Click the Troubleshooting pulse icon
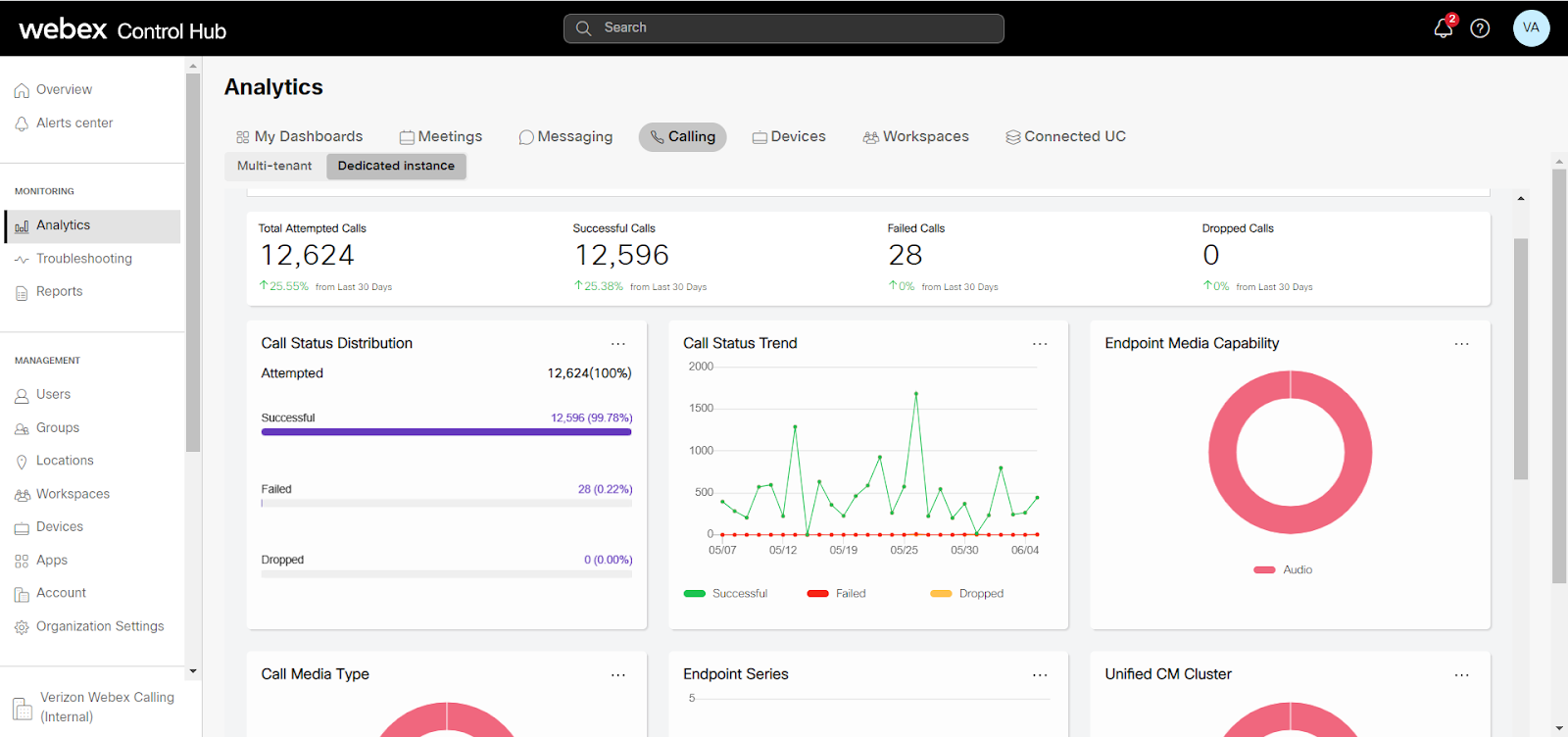The height and width of the screenshot is (737, 1568). 22,260
